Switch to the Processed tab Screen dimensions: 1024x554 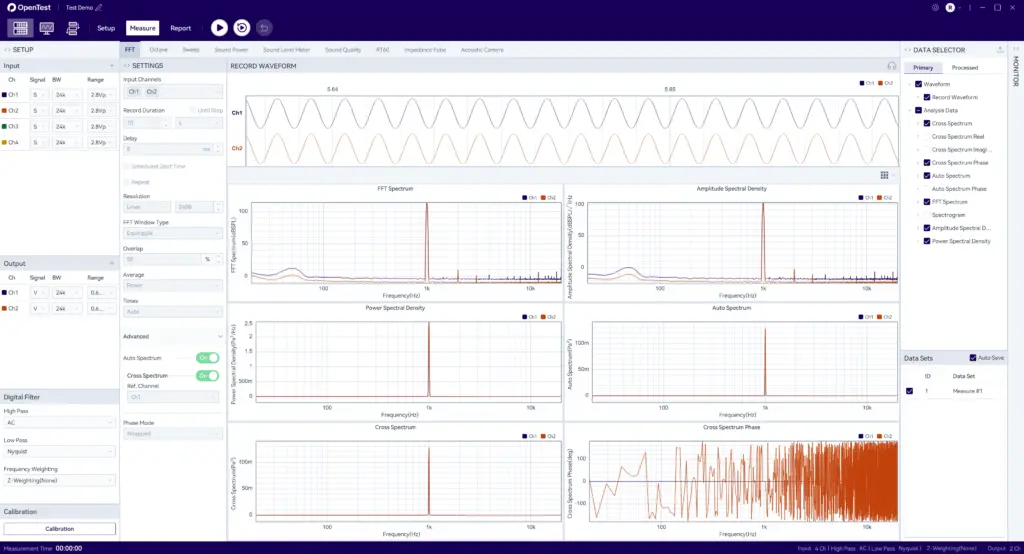pyautogui.click(x=965, y=68)
